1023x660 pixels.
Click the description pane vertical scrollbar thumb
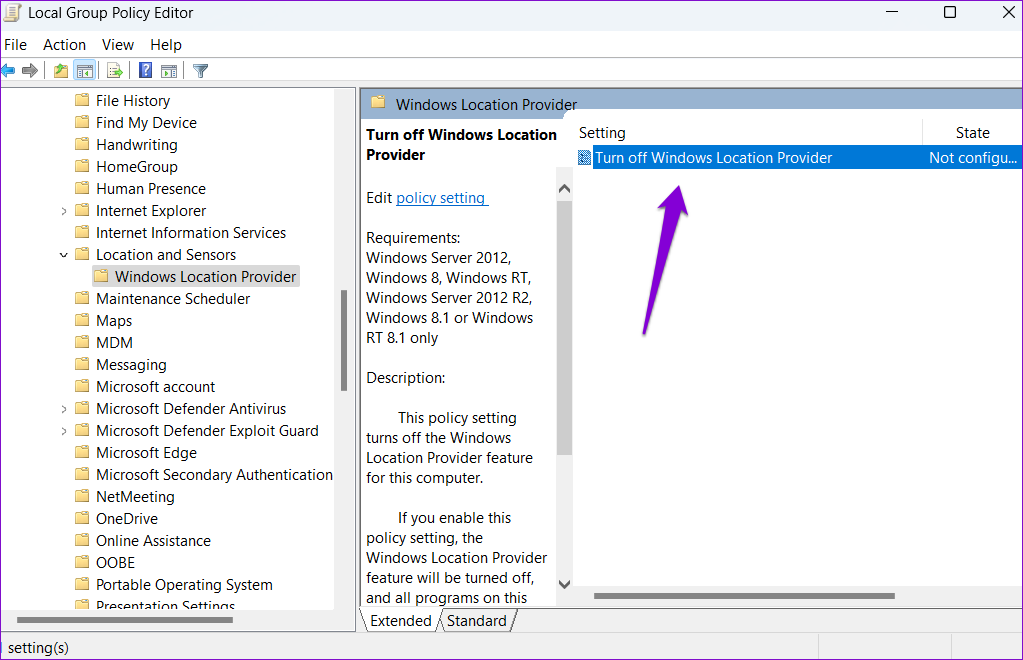click(564, 328)
